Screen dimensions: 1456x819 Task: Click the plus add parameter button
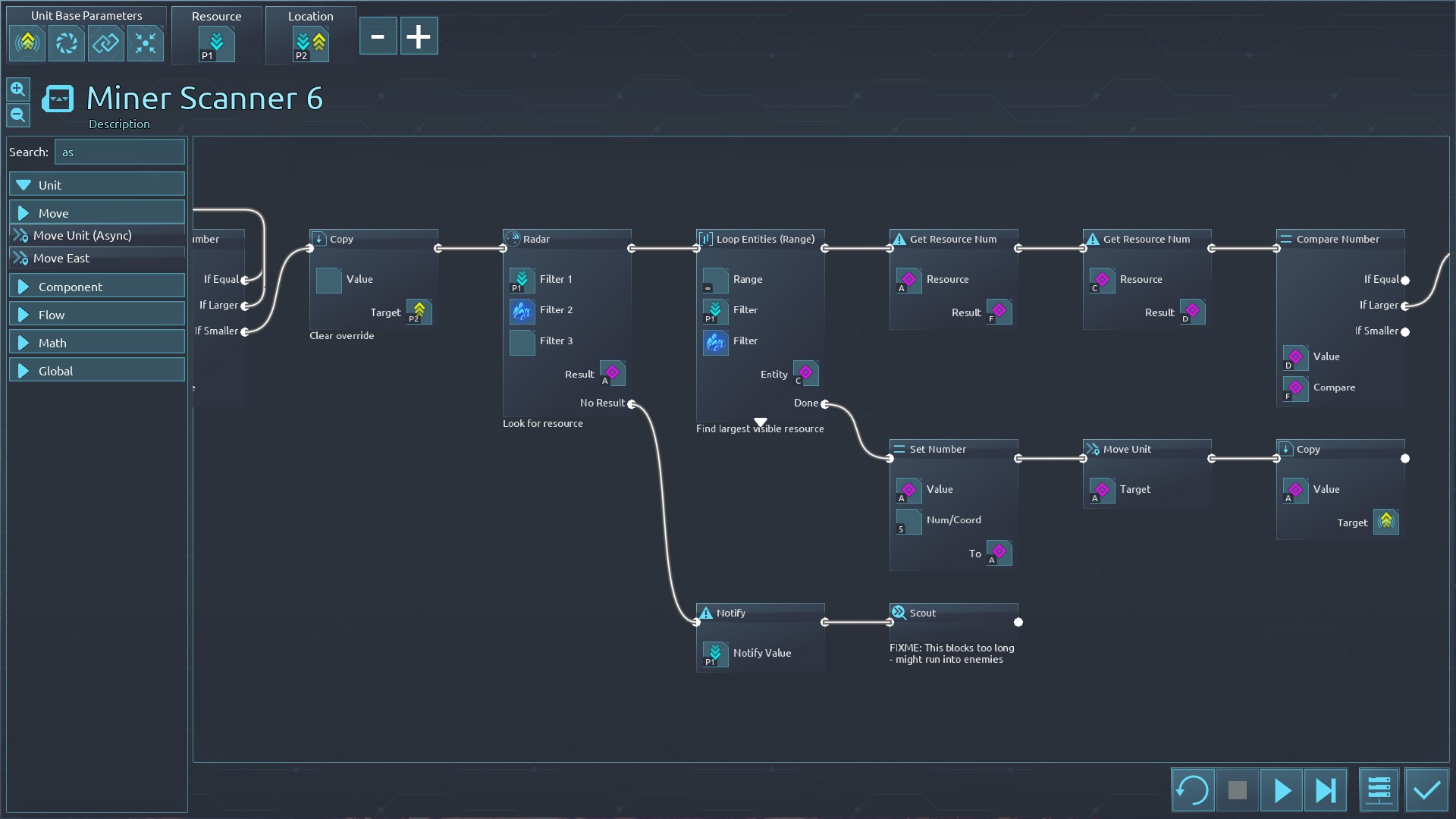point(419,36)
